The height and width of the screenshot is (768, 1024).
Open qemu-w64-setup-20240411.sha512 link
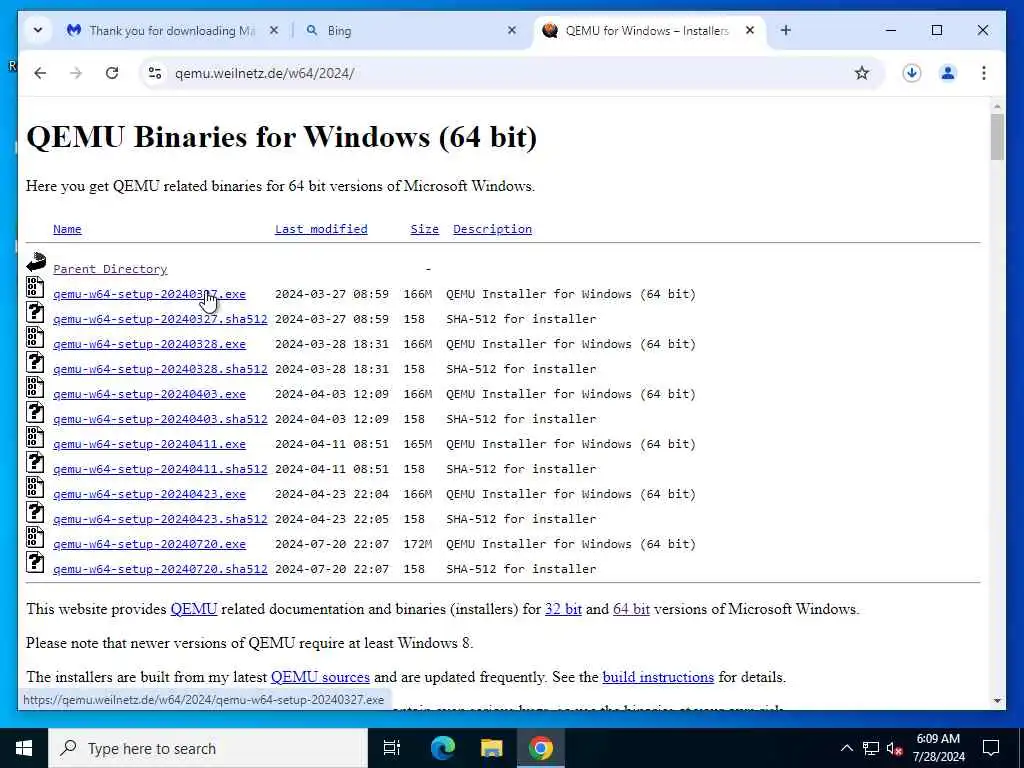(160, 470)
